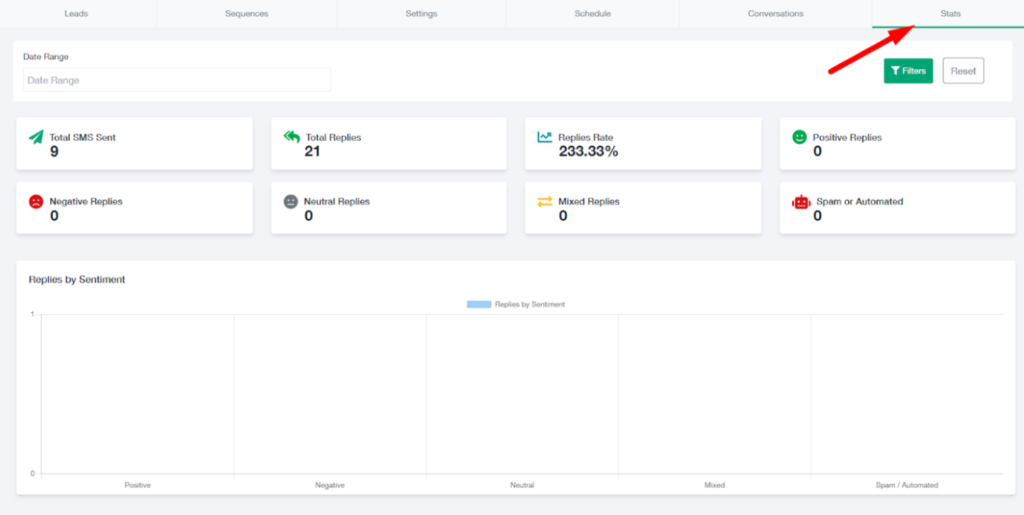Image resolution: width=1024 pixels, height=515 pixels.
Task: Click the red sad face Negative Replies icon
Action: (x=36, y=201)
